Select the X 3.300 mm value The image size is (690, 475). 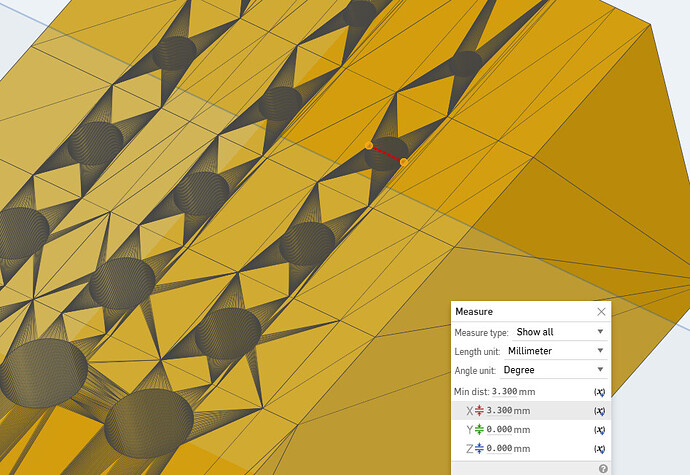[507, 411]
